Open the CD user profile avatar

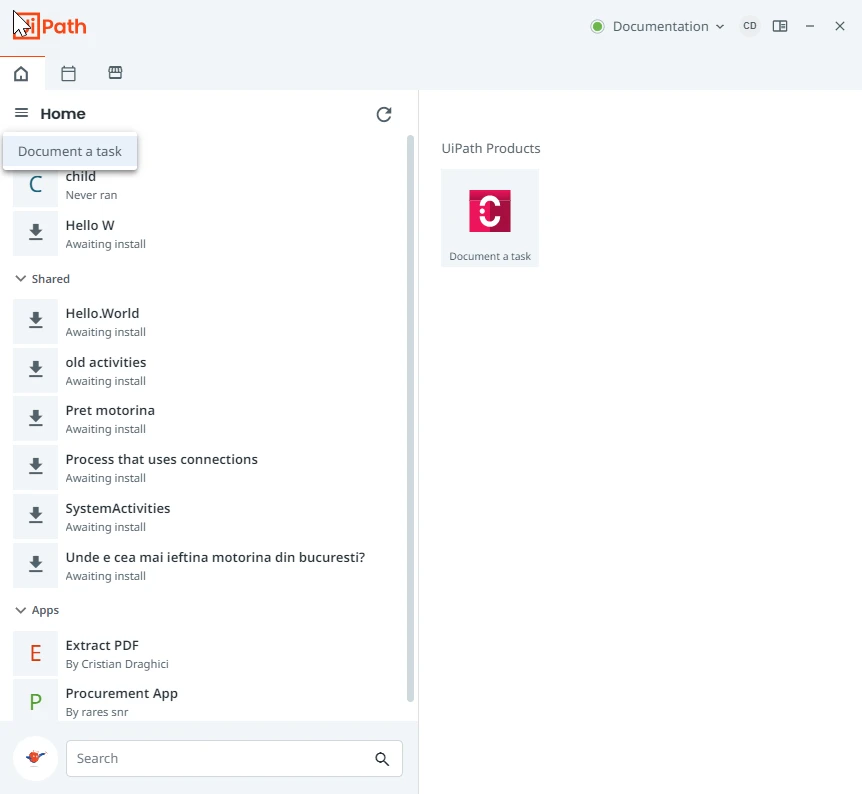[750, 26]
